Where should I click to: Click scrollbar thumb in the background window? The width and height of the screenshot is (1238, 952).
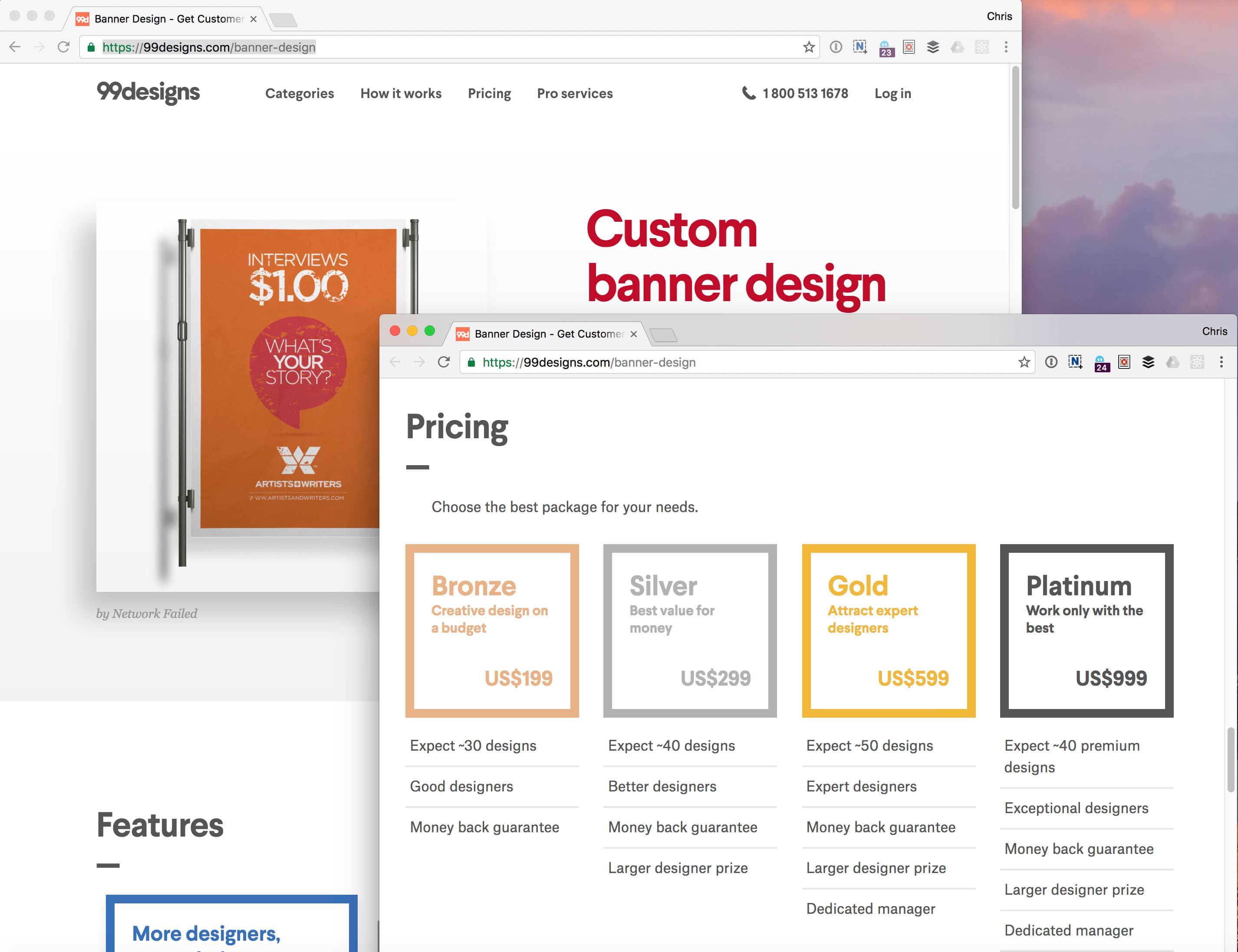click(x=1015, y=137)
